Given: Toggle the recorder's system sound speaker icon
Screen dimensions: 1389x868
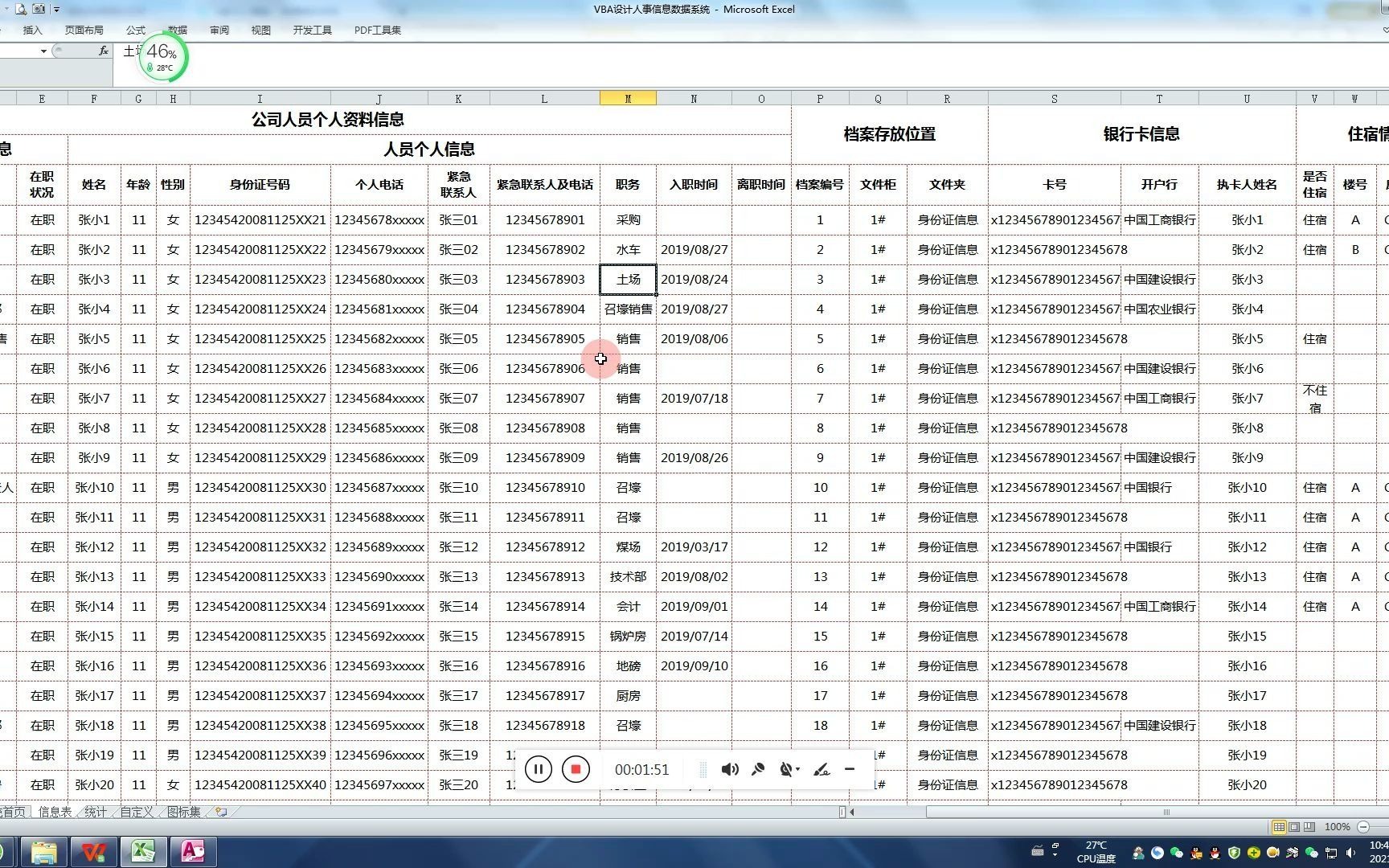Looking at the screenshot, I should (x=730, y=769).
